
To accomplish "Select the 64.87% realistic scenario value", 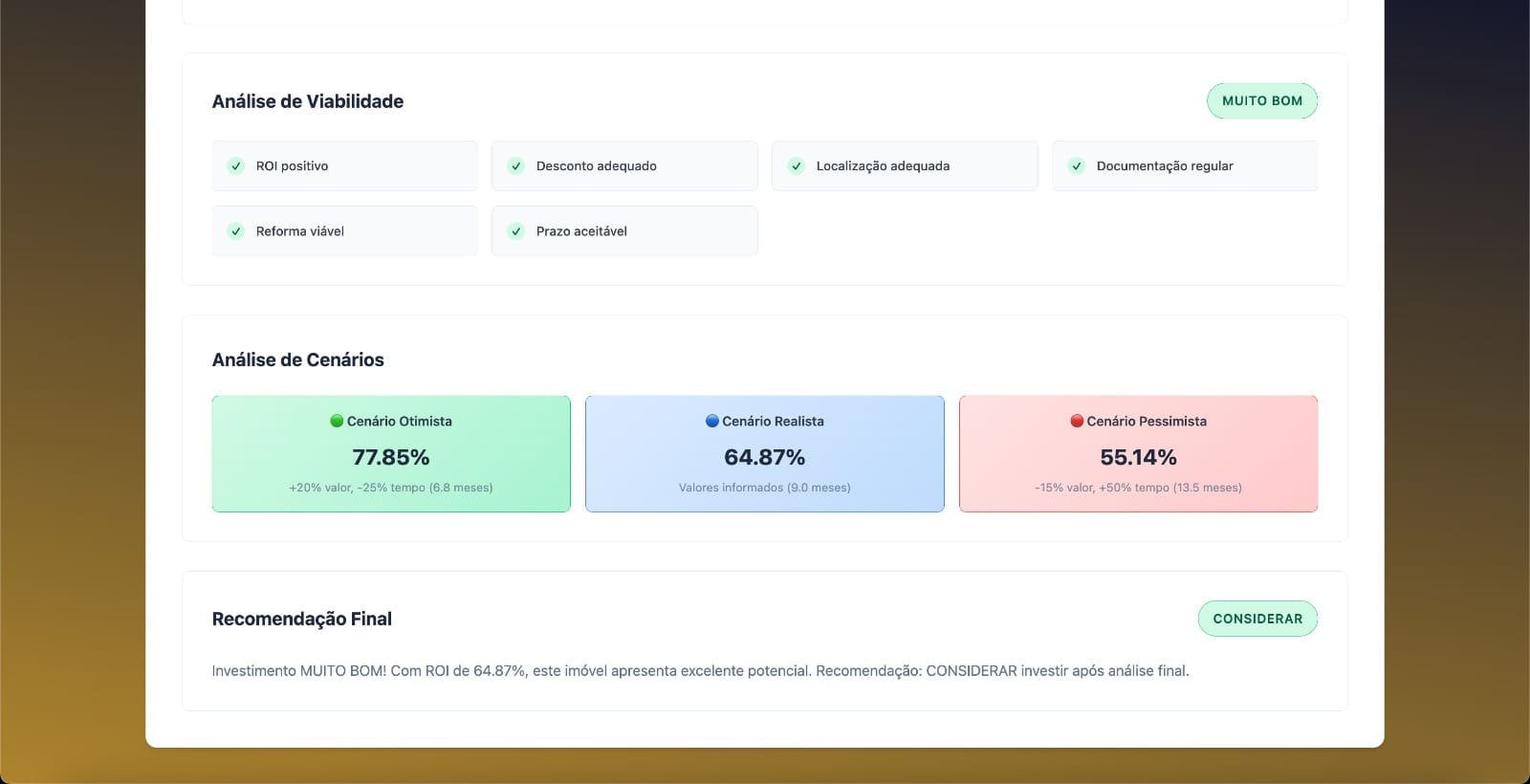I will click(764, 457).
